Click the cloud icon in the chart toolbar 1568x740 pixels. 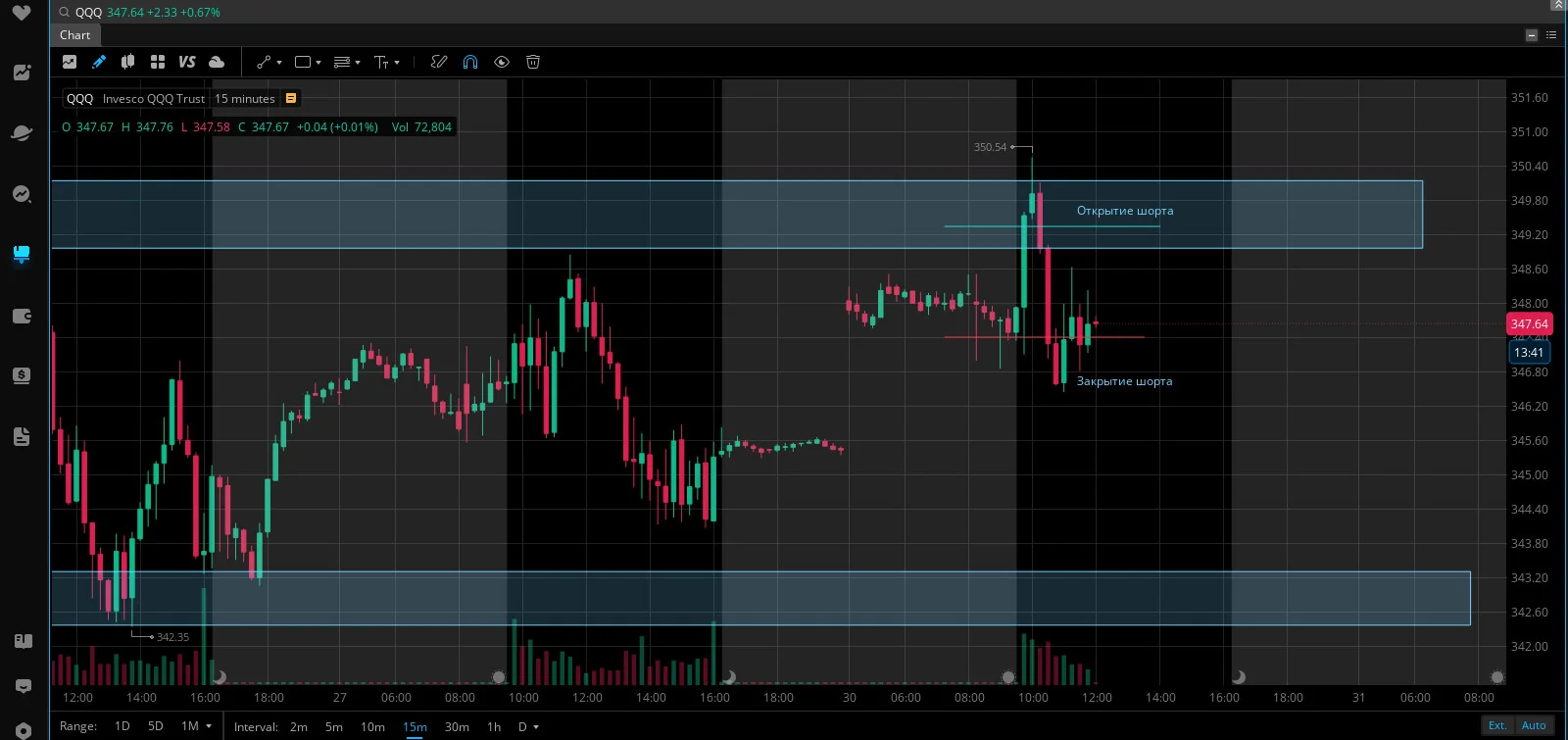coord(217,62)
